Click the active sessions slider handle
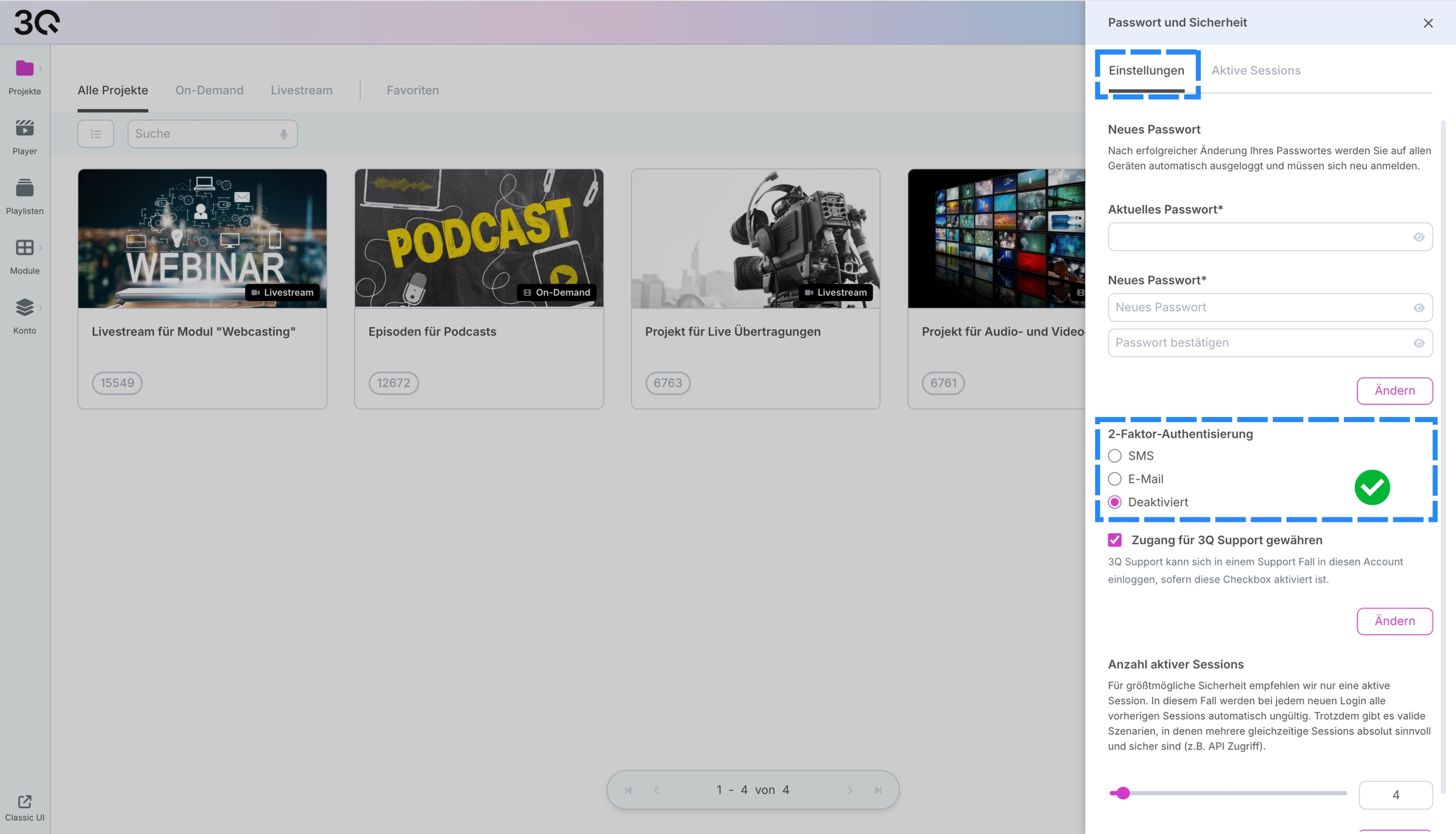Viewport: 1456px width, 834px height. [x=1122, y=793]
